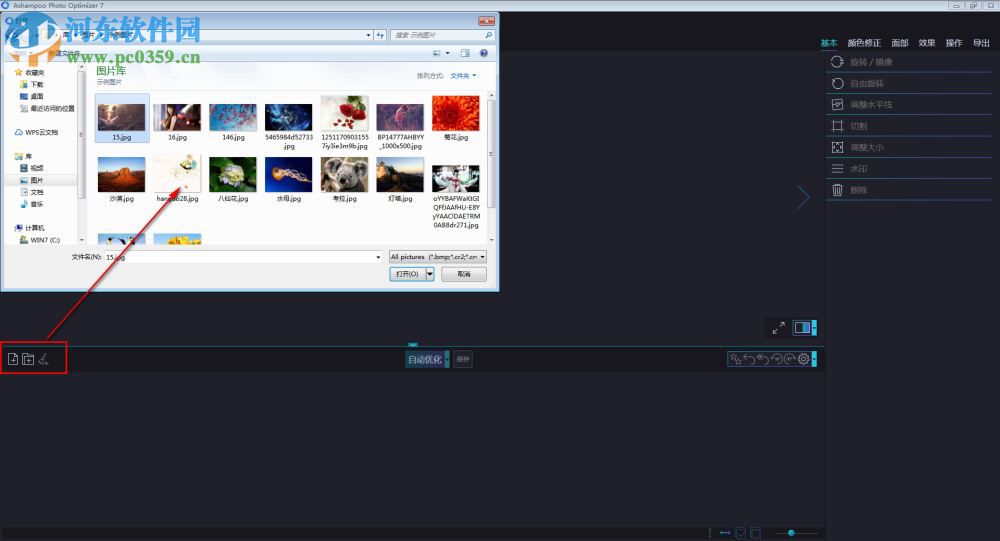Click the 打开(O) open button
The height and width of the screenshot is (541, 1000).
pyautogui.click(x=408, y=274)
